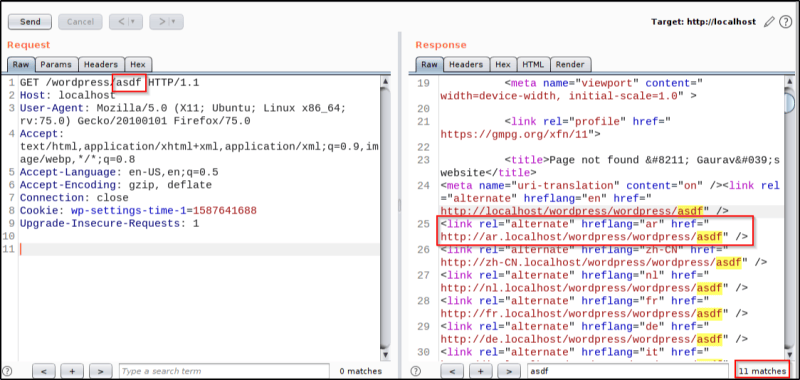The width and height of the screenshot is (800, 380).
Task: Click response search next match button
Action: coord(508,371)
